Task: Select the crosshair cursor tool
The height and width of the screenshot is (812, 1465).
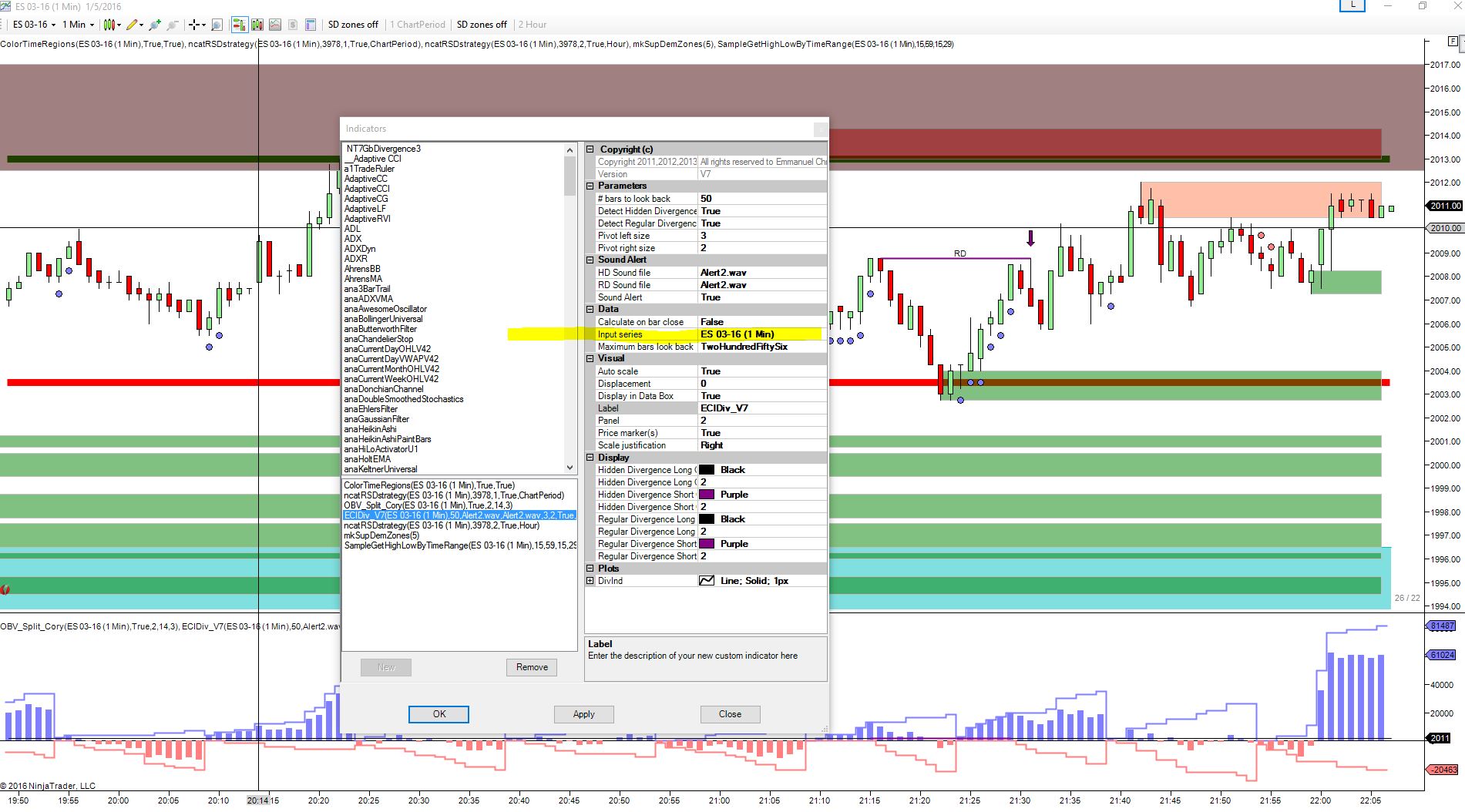Action: [x=194, y=25]
